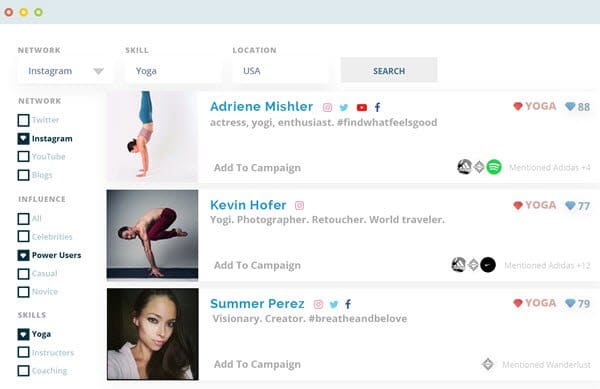
Task: Add Kevin Hofer to campaign
Action: click(x=257, y=265)
